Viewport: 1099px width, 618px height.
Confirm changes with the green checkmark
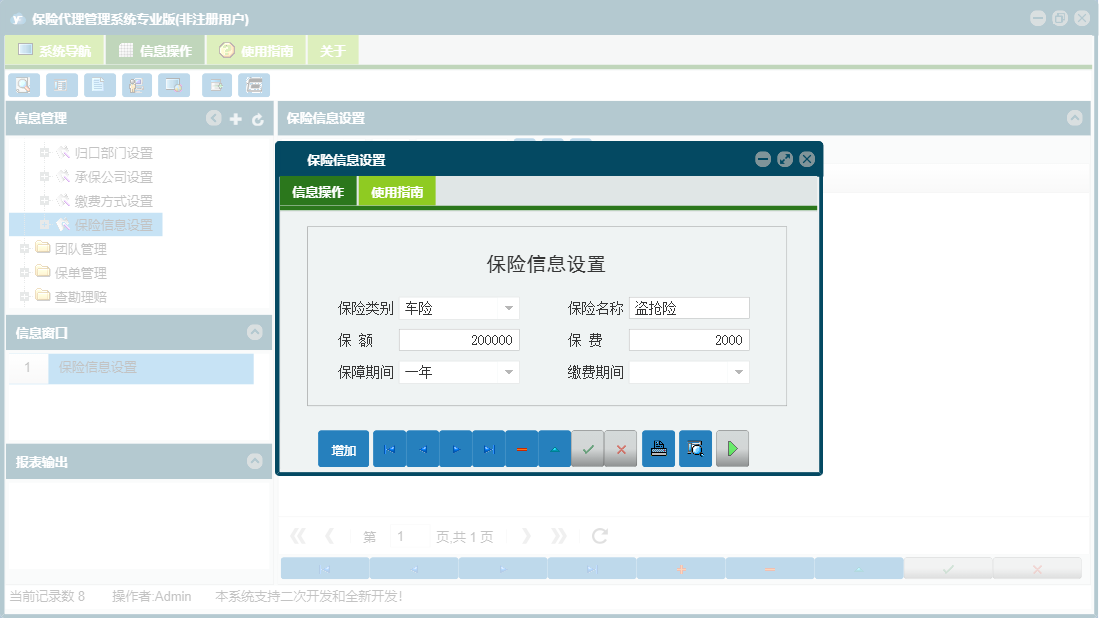(588, 449)
